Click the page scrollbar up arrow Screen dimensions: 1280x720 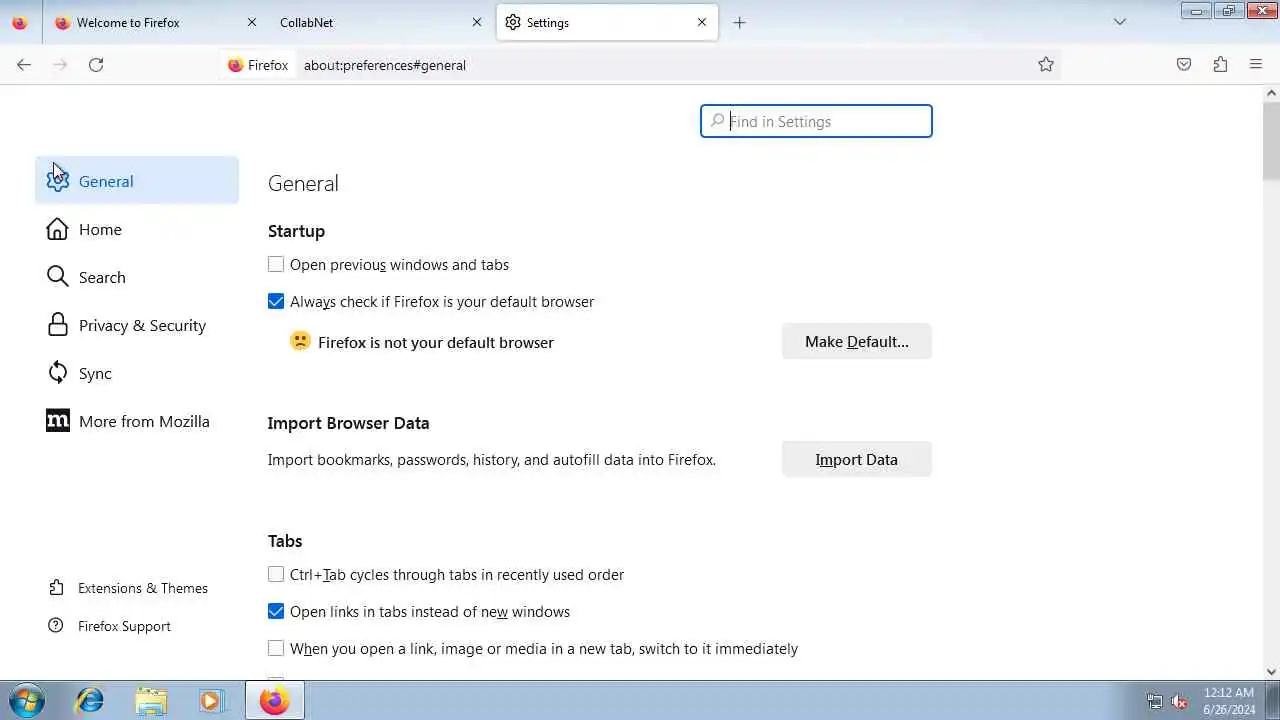click(x=1271, y=93)
